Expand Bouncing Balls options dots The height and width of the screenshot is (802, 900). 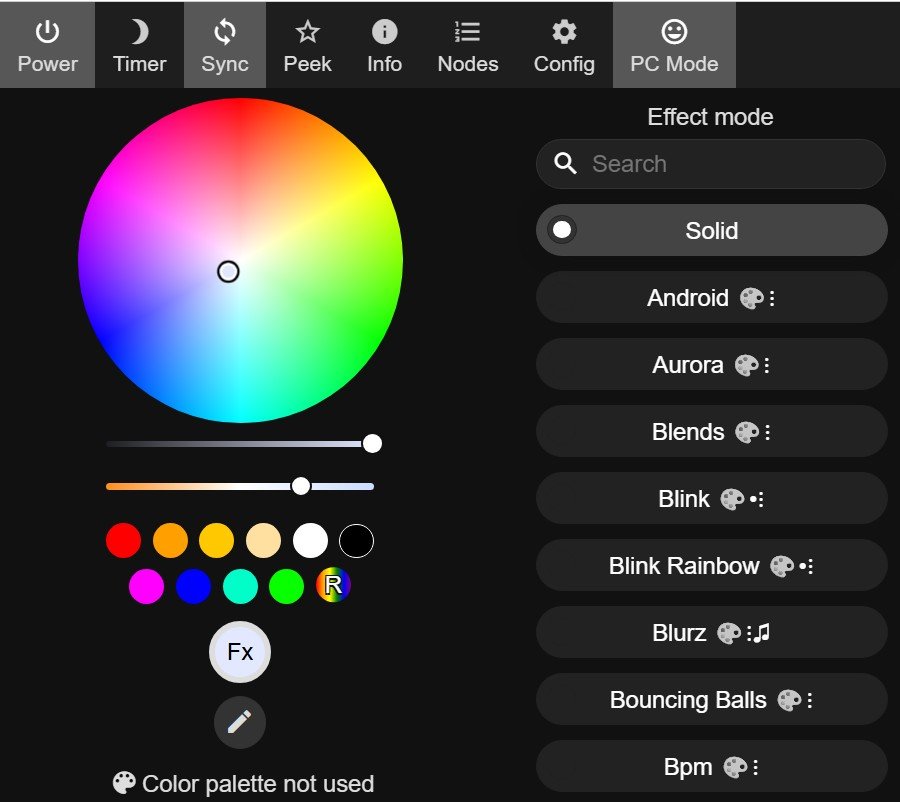tap(811, 701)
